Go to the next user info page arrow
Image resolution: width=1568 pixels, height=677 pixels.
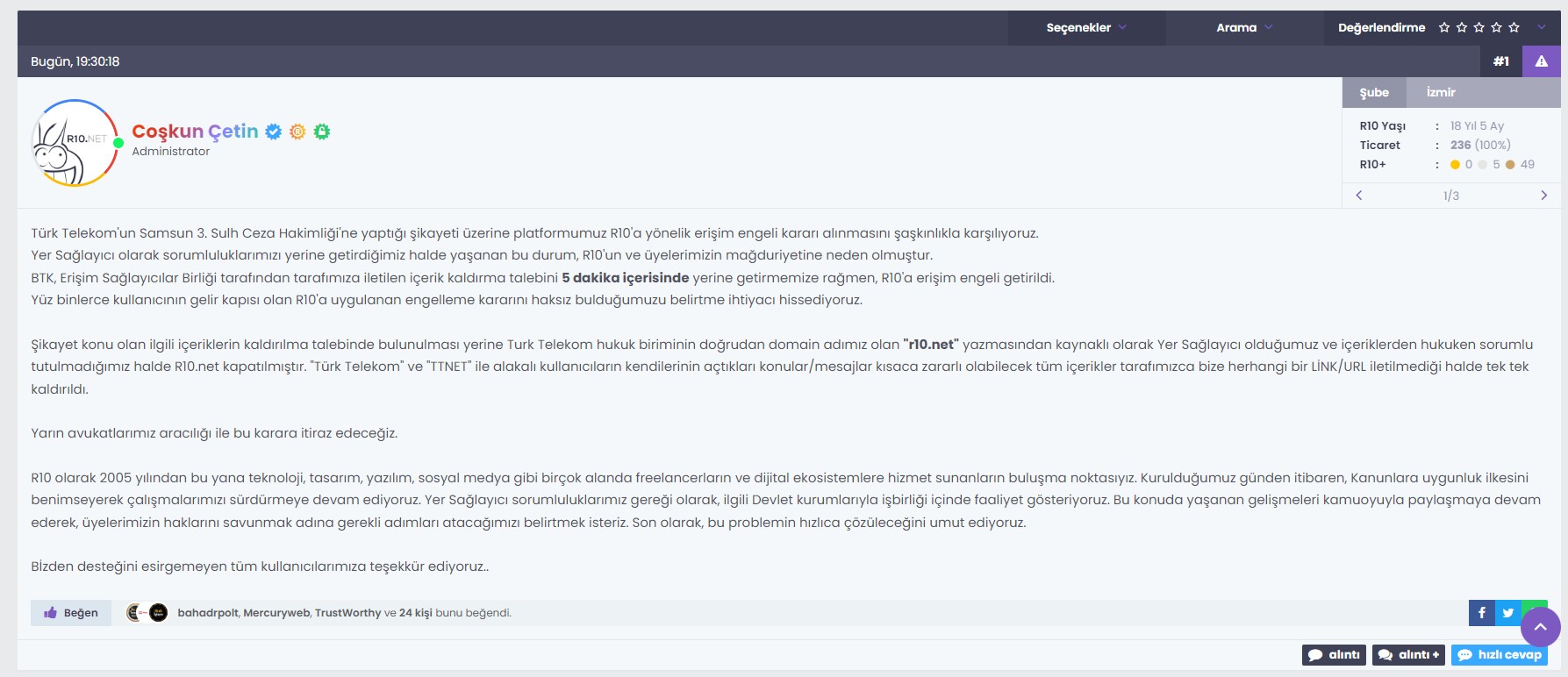pos(1544,196)
